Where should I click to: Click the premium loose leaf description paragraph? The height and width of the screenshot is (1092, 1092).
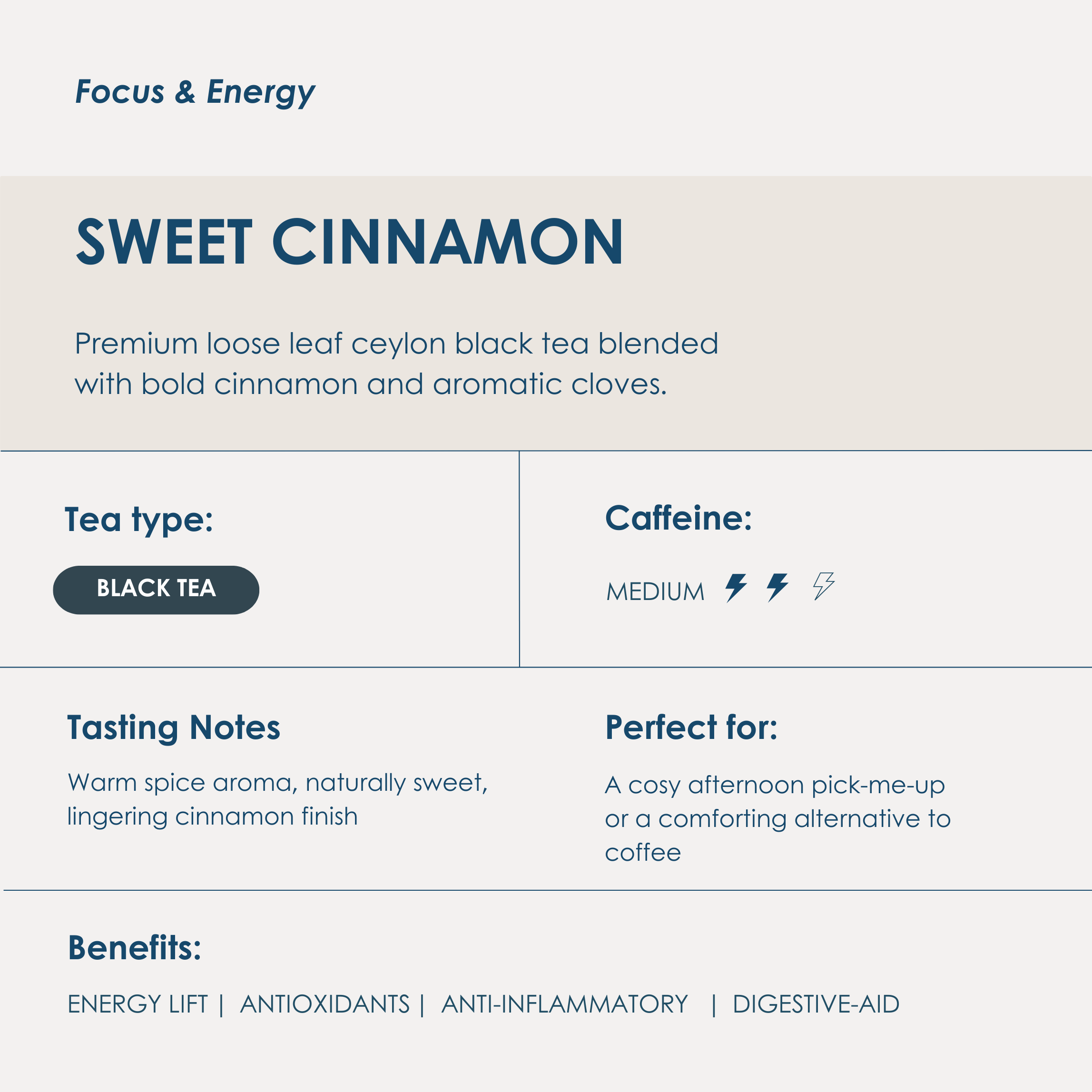pyautogui.click(x=396, y=364)
